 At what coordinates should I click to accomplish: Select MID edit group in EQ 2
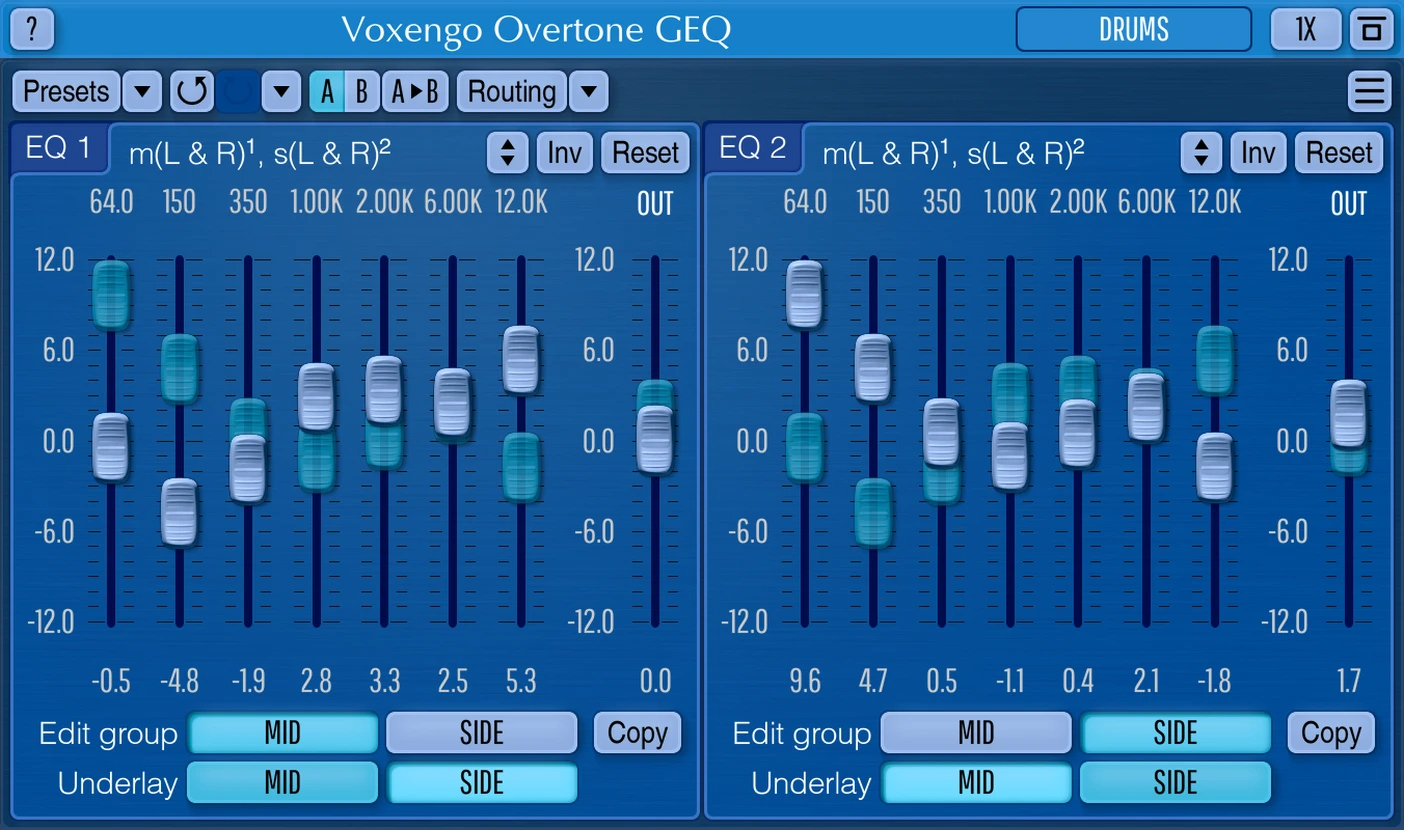pos(976,733)
